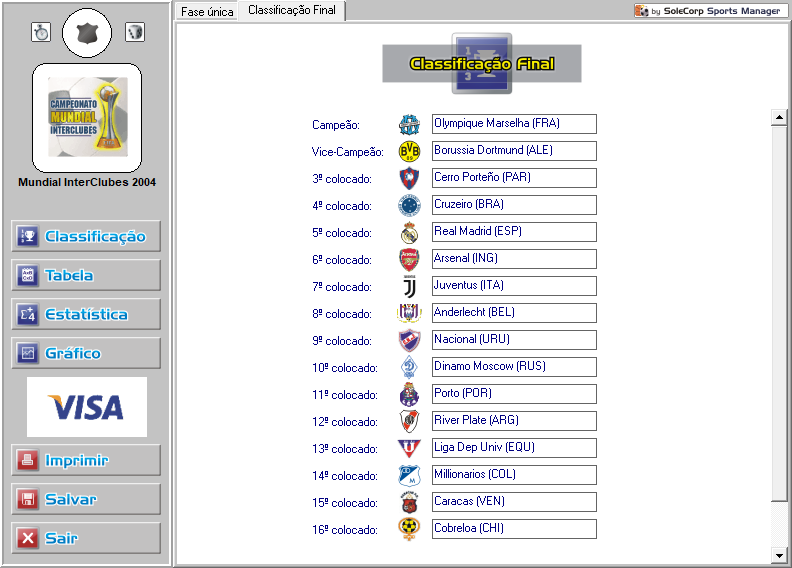792x568 pixels.
Task: Click the Real Madrid (ESP) field
Action: (x=514, y=232)
